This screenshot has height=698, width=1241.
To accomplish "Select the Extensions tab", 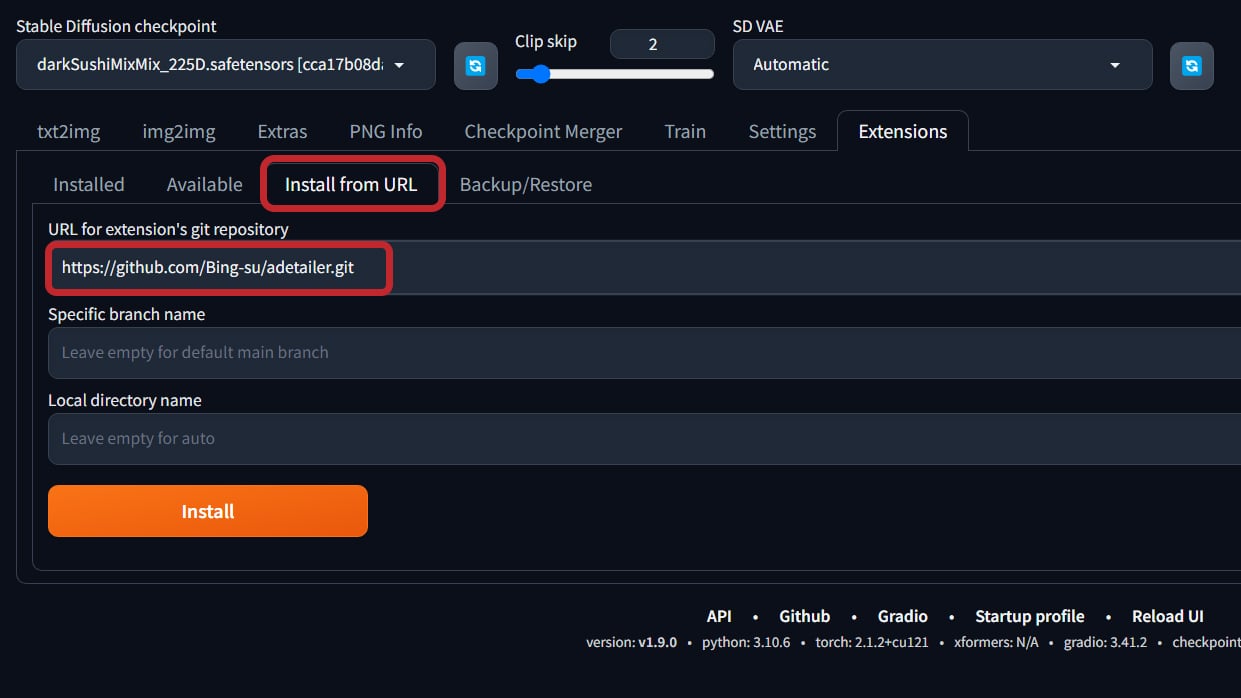I will pos(903,131).
